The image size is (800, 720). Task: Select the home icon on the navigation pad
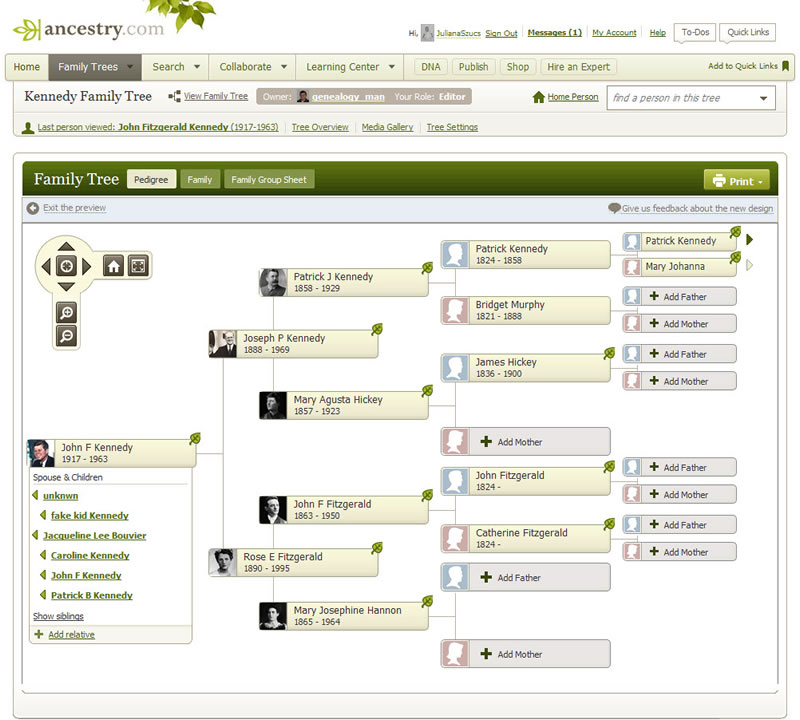coord(113,265)
